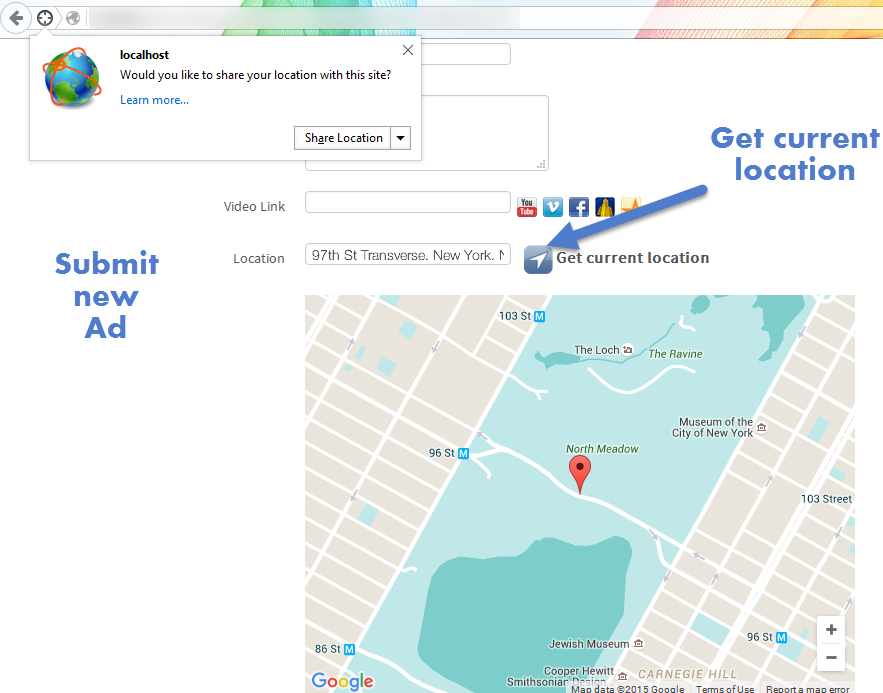Viewport: 883px width, 693px height.
Task: Click the Location address input field
Action: pyautogui.click(x=408, y=255)
